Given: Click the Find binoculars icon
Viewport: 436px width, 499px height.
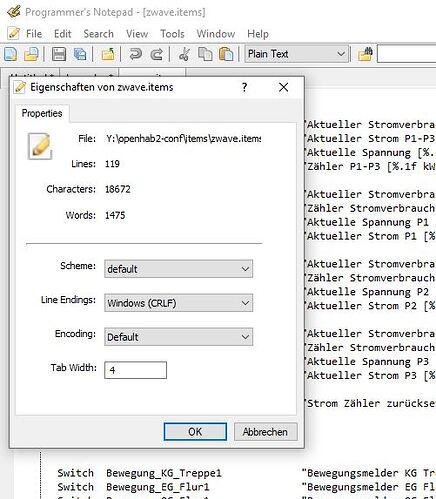Looking at the screenshot, I should point(365,54).
